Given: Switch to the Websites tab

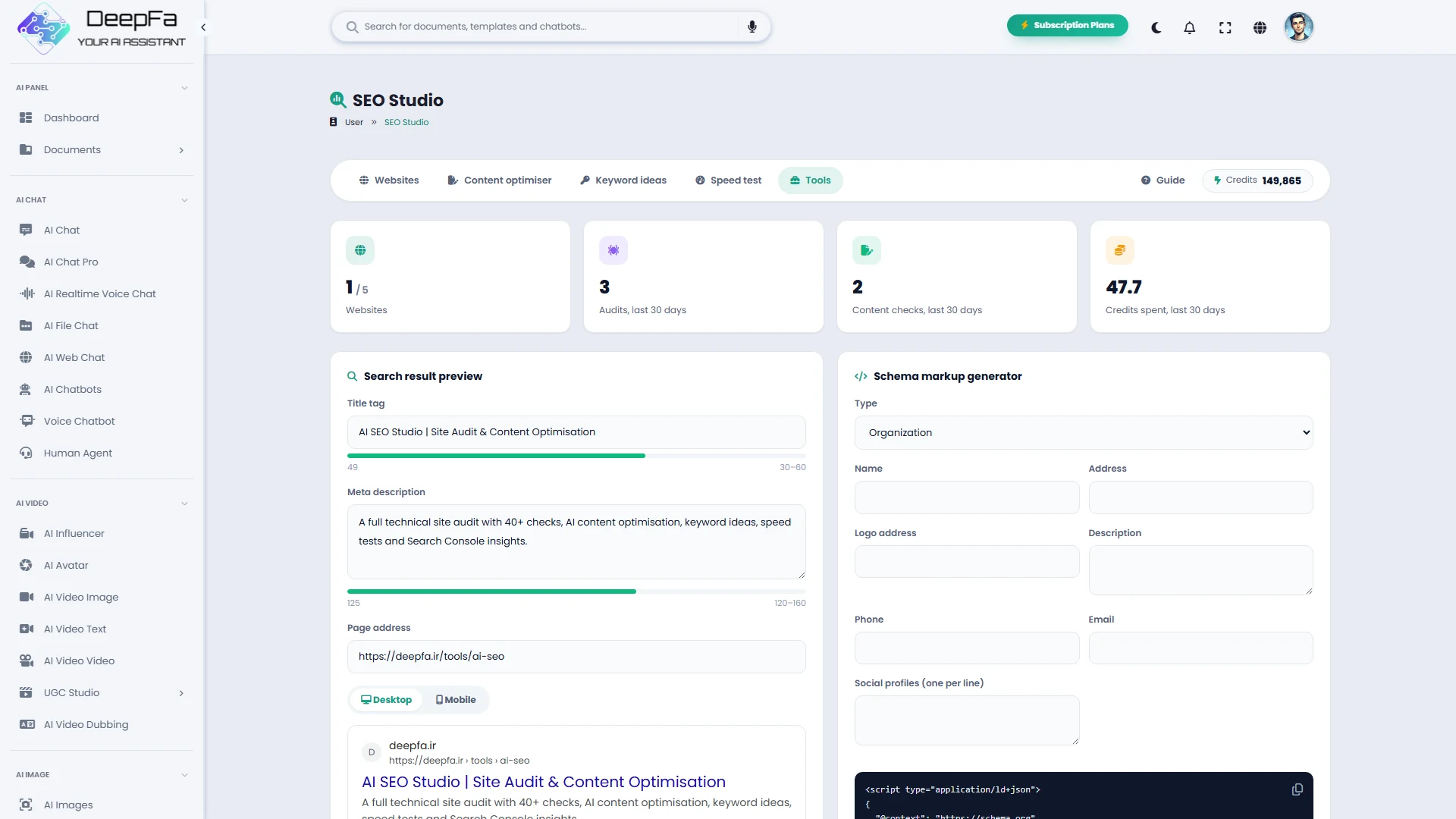Looking at the screenshot, I should pyautogui.click(x=389, y=180).
